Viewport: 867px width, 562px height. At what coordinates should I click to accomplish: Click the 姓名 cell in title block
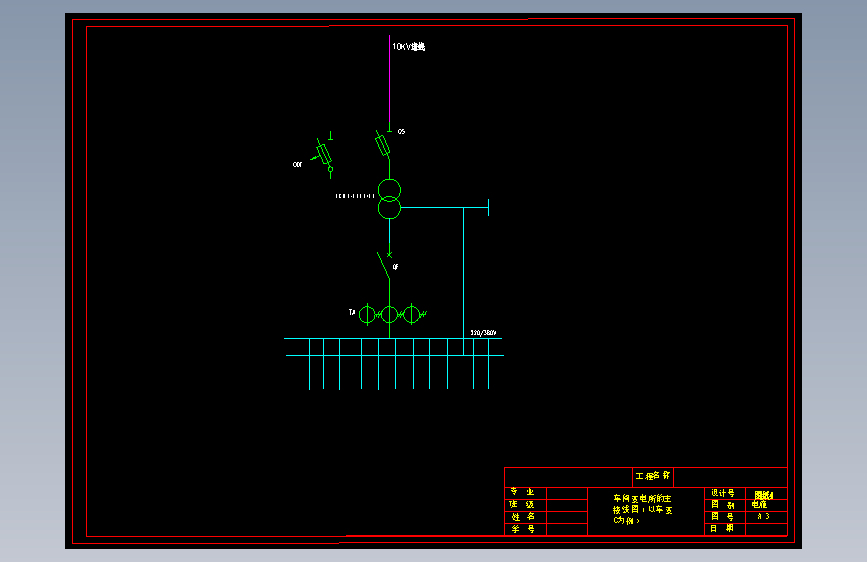[525, 517]
